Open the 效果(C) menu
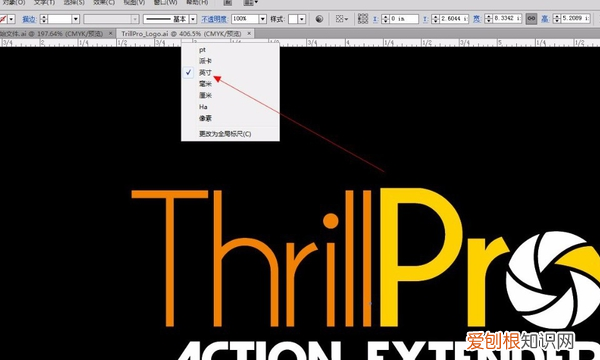The height and width of the screenshot is (360, 600). pyautogui.click(x=104, y=2)
